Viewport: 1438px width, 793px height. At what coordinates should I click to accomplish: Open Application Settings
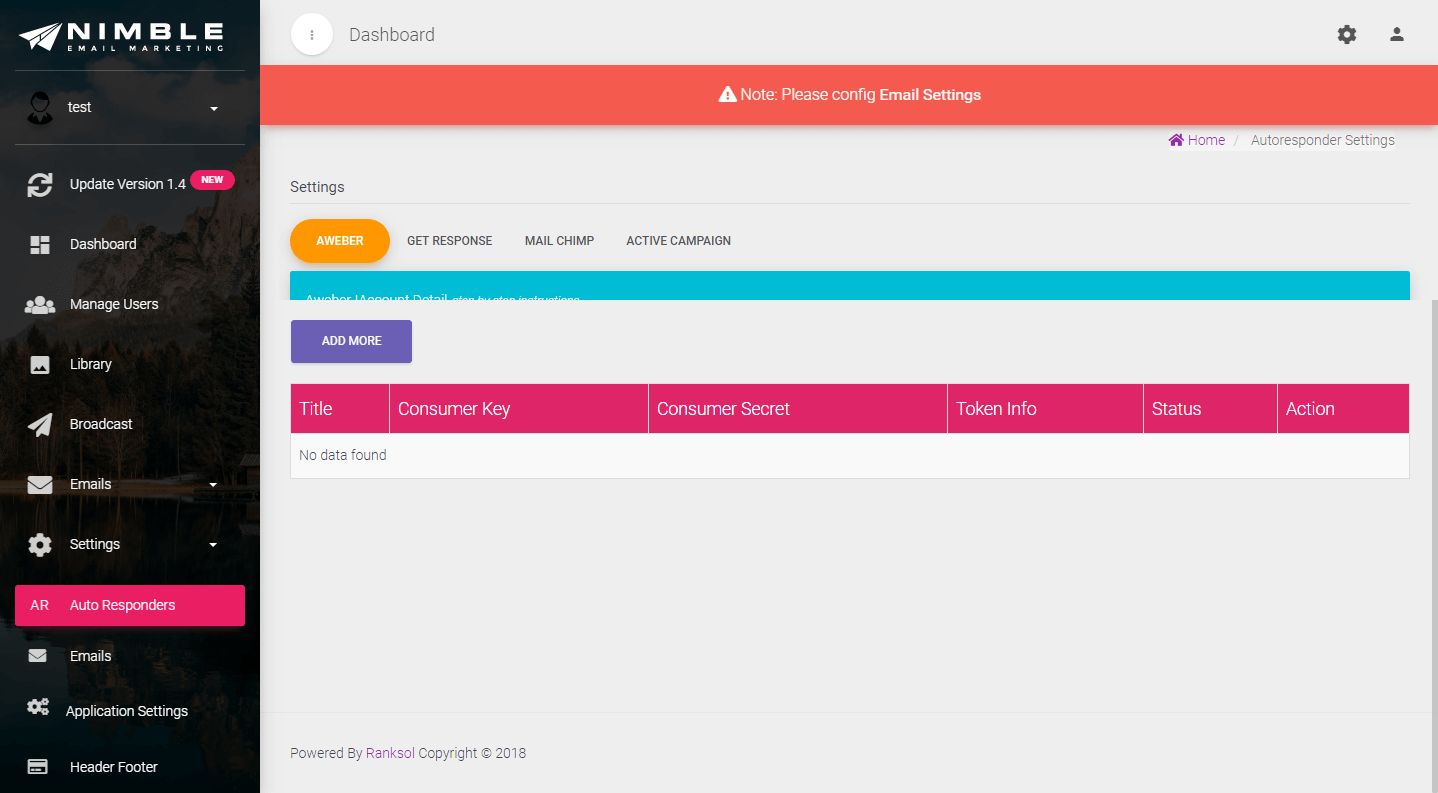coord(127,711)
